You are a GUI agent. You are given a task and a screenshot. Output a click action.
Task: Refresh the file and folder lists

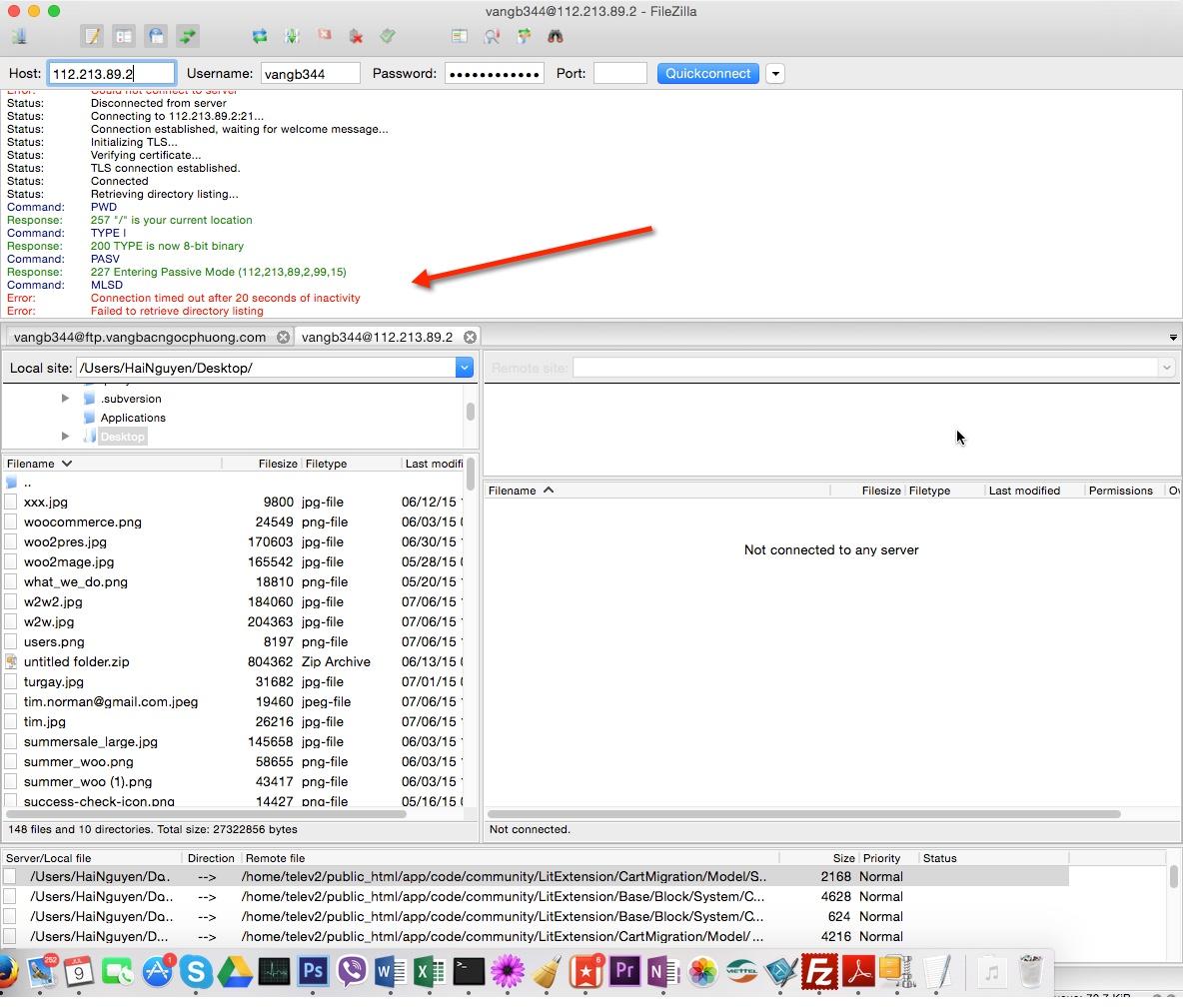(260, 35)
